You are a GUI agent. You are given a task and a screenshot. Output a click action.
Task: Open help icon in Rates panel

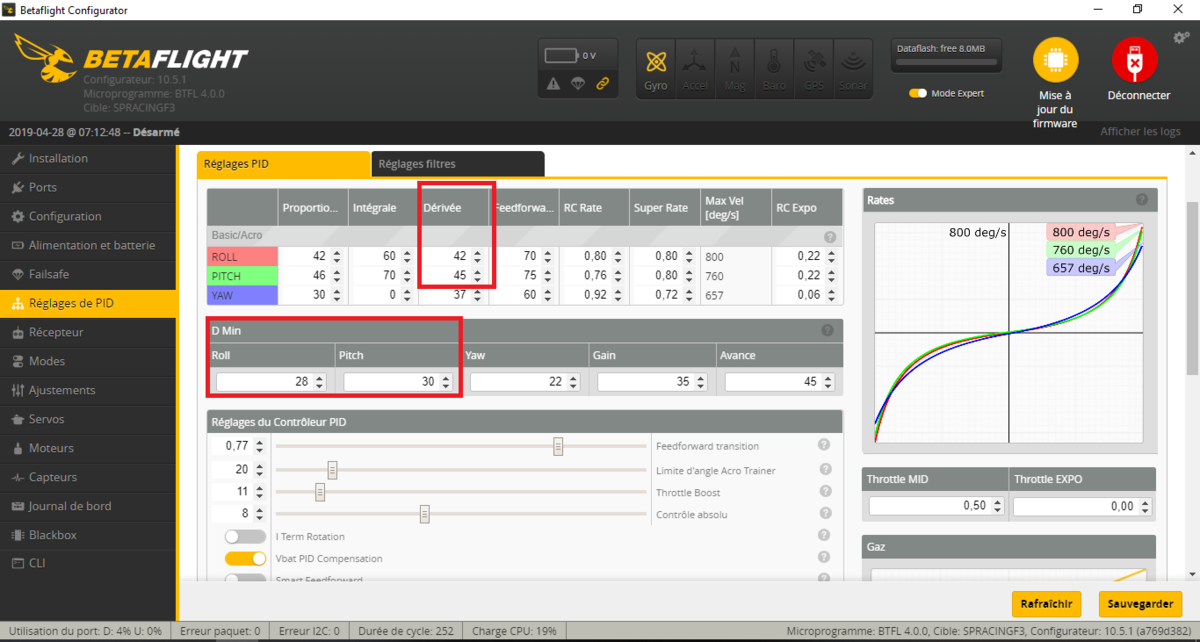[1141, 200]
